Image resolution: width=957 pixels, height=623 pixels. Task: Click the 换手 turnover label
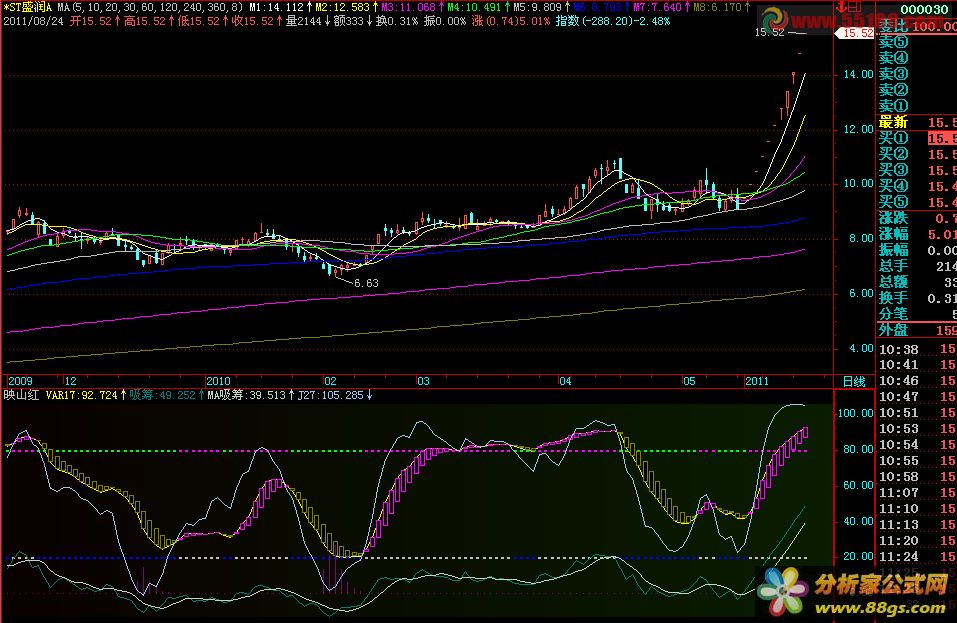893,298
